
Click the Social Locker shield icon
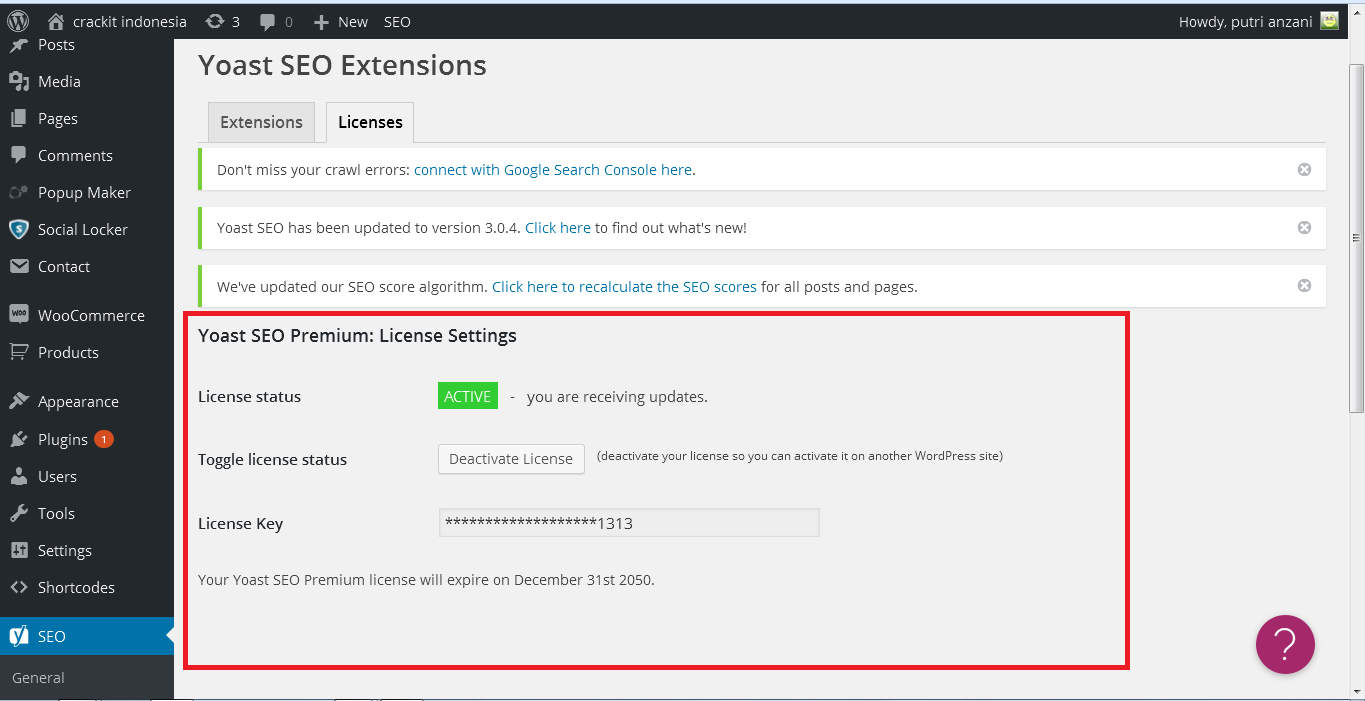[18, 230]
